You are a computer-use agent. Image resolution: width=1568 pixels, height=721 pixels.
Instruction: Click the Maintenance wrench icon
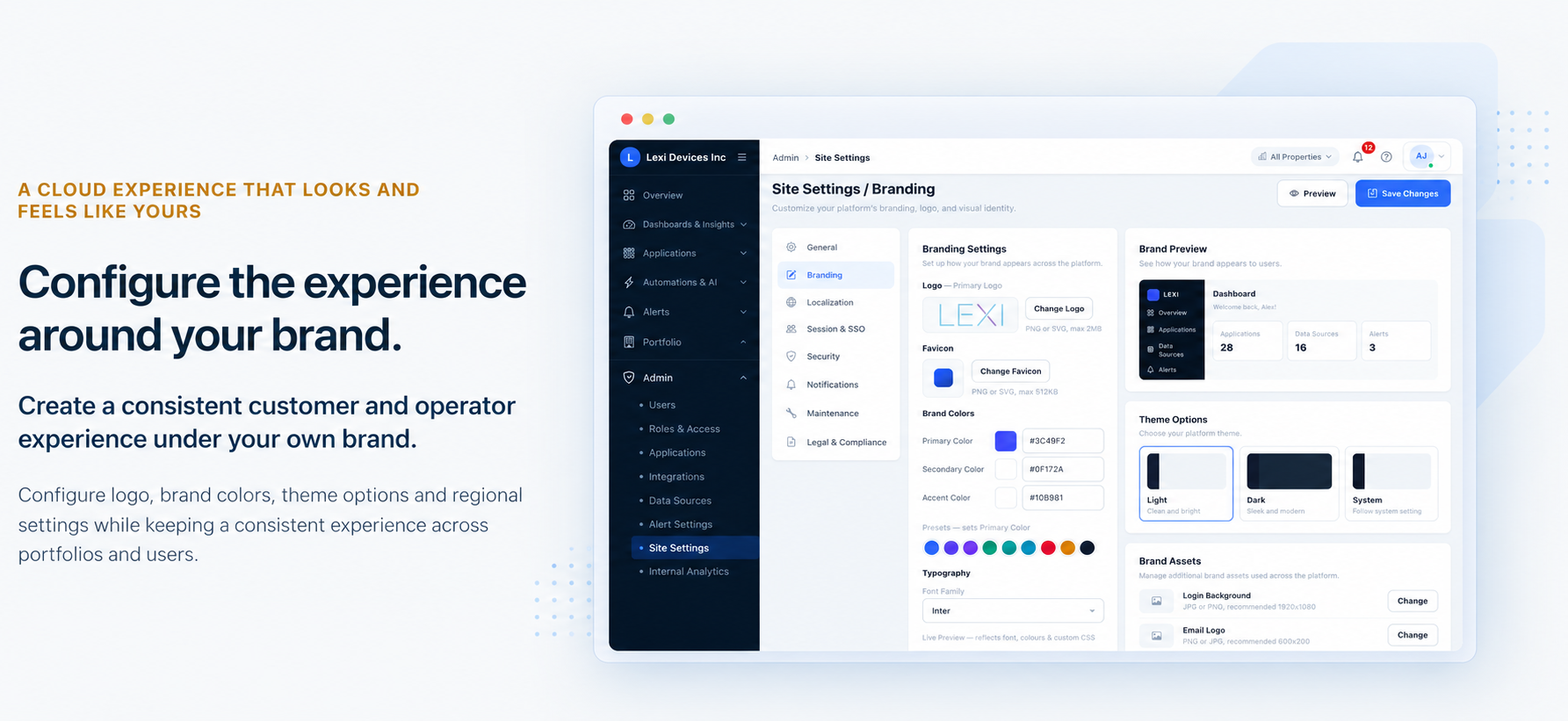pos(791,413)
